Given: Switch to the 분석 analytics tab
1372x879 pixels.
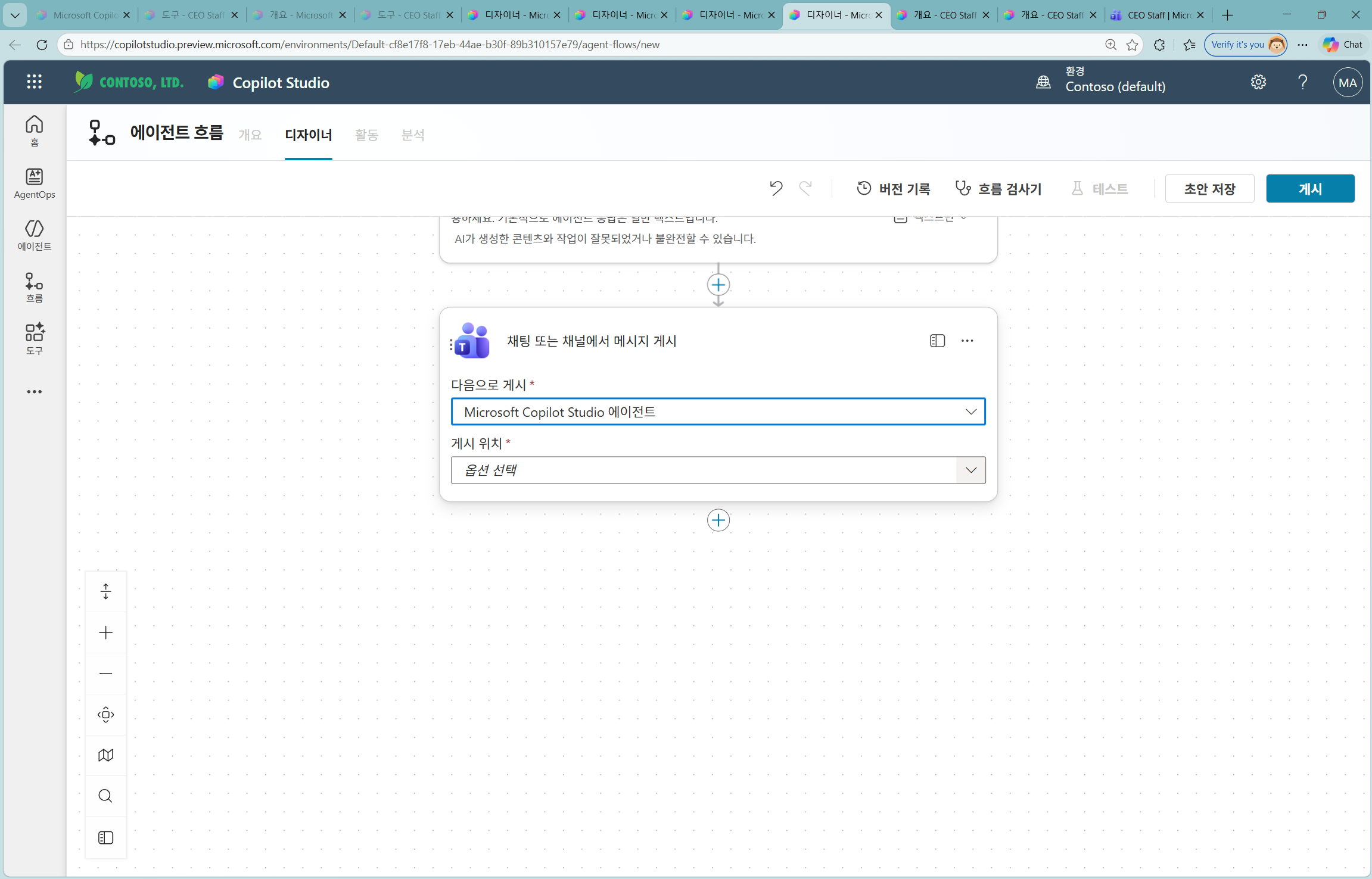Looking at the screenshot, I should tap(413, 135).
